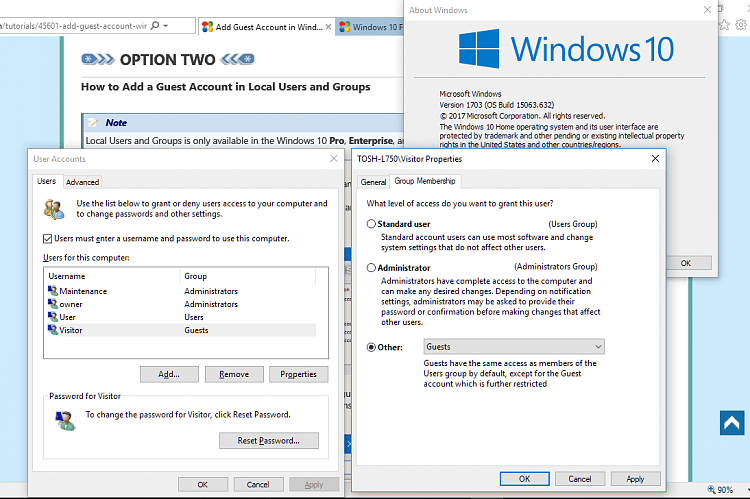Click the users icon beside the description text
Viewport: 750px width, 499px height.
[x=54, y=210]
